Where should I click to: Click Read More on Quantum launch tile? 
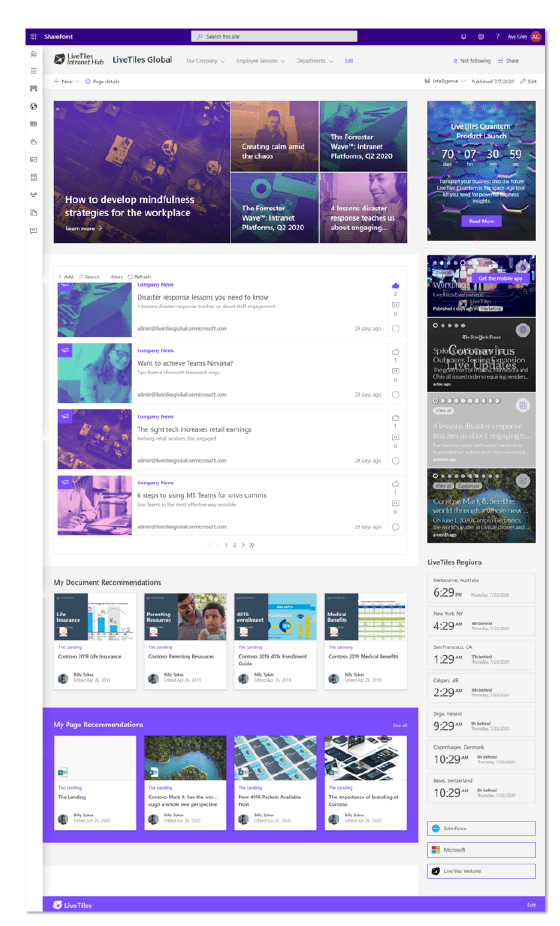point(481,221)
